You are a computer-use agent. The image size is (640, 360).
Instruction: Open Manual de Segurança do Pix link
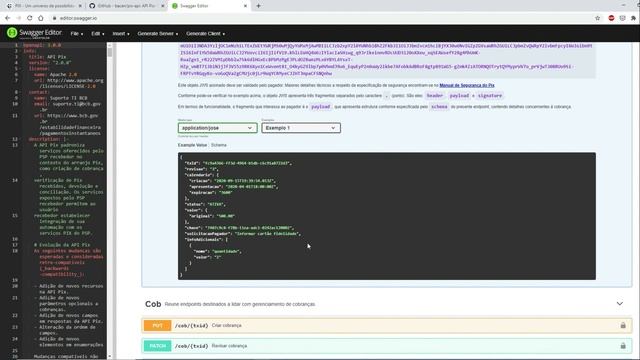pos(467,85)
